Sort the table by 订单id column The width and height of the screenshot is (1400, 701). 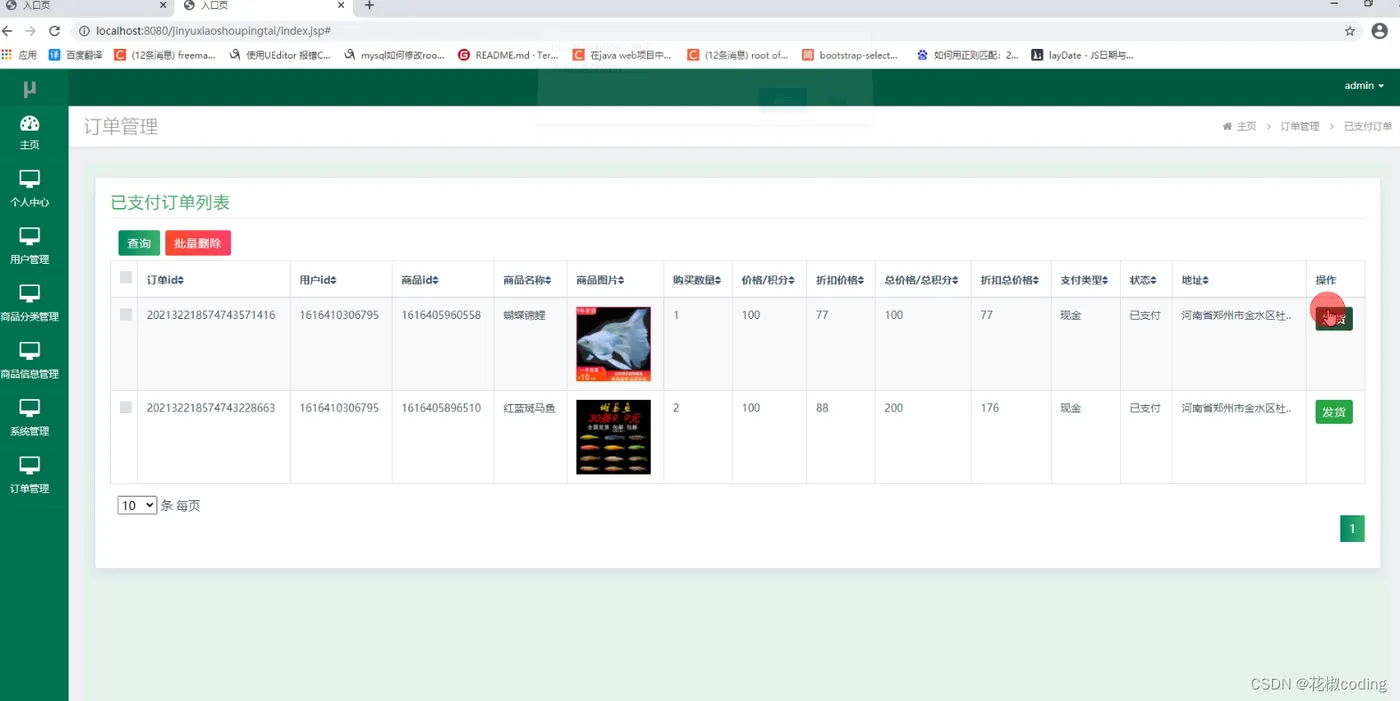pyautogui.click(x=165, y=280)
